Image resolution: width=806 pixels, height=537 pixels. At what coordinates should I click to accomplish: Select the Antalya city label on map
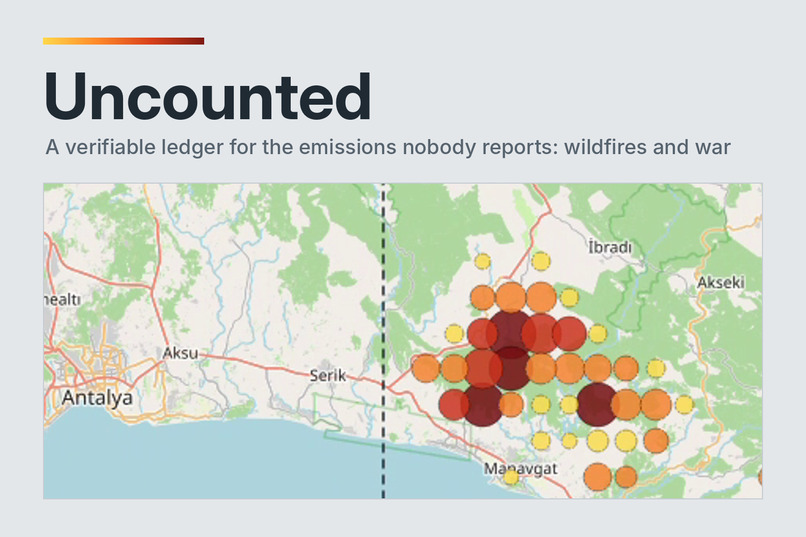pos(97,397)
